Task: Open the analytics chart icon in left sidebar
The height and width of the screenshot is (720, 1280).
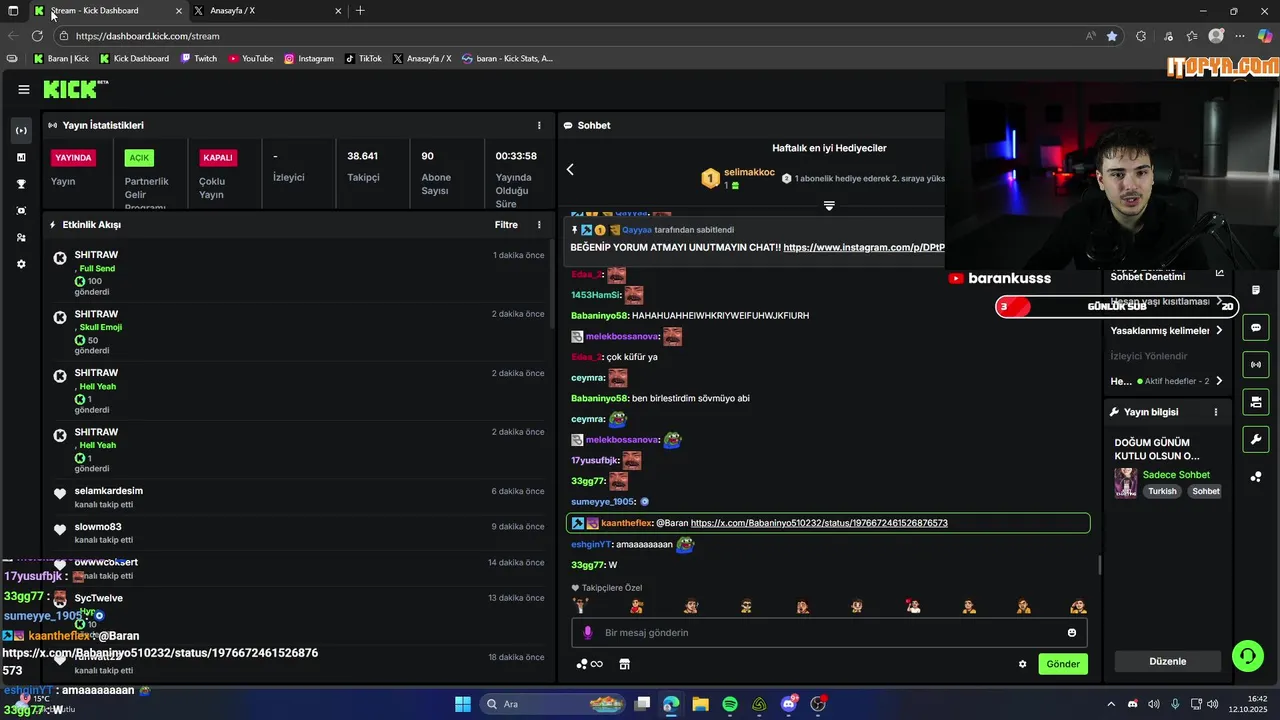Action: tap(21, 157)
